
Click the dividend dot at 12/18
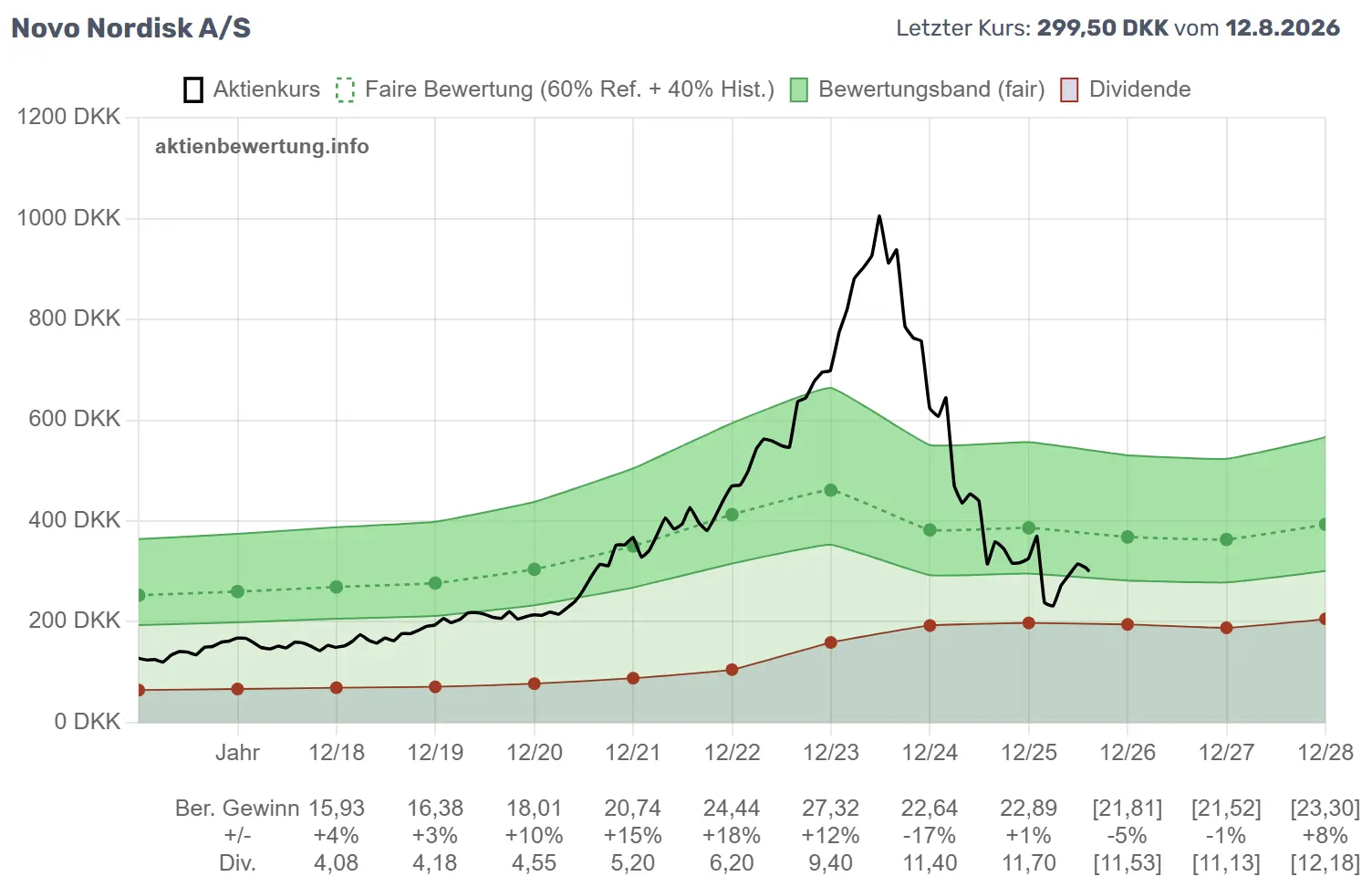(x=337, y=688)
